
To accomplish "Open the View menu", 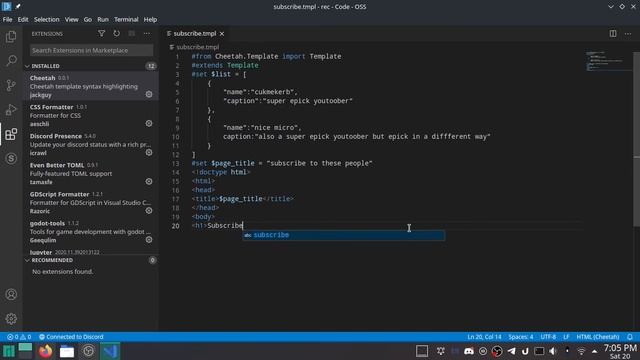I will click(x=71, y=19).
